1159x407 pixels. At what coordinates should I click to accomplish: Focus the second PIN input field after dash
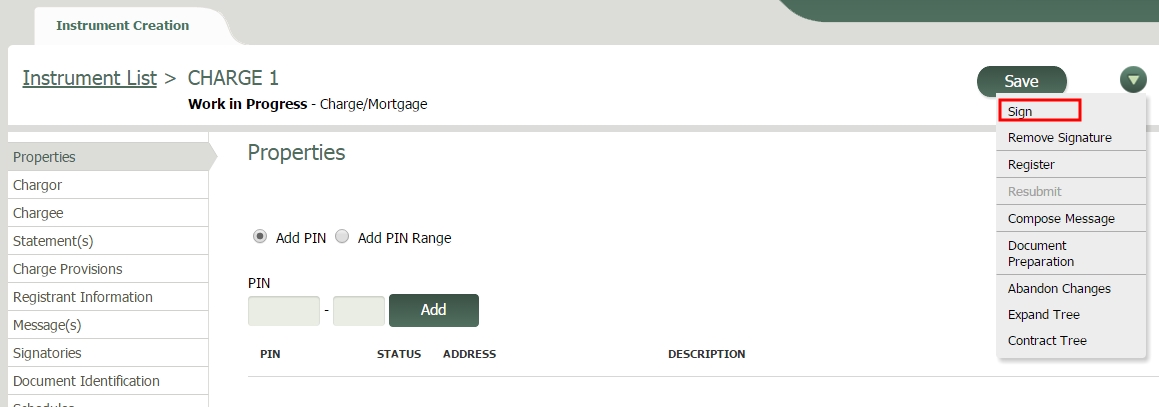point(358,311)
